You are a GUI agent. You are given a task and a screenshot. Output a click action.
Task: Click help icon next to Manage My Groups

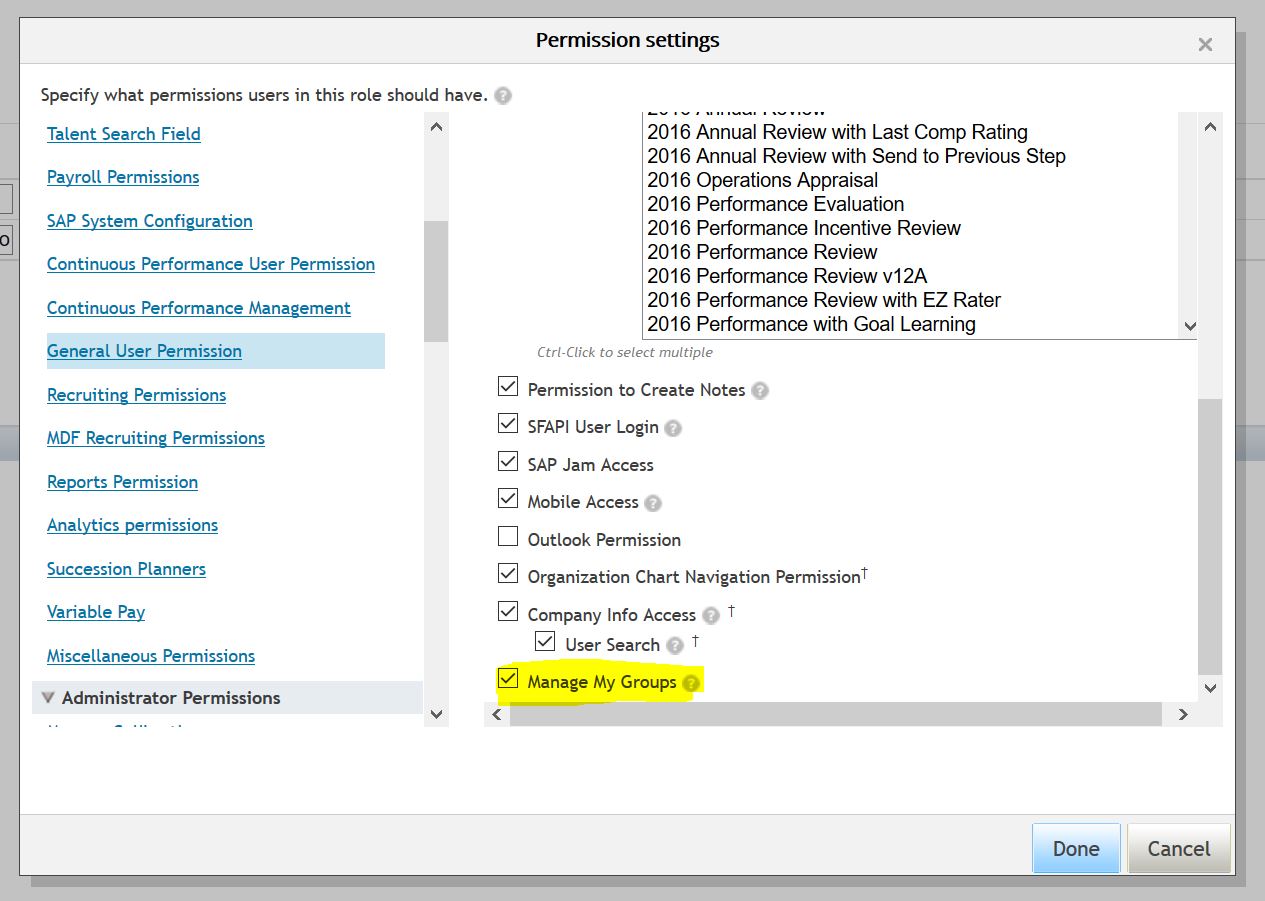[691, 684]
